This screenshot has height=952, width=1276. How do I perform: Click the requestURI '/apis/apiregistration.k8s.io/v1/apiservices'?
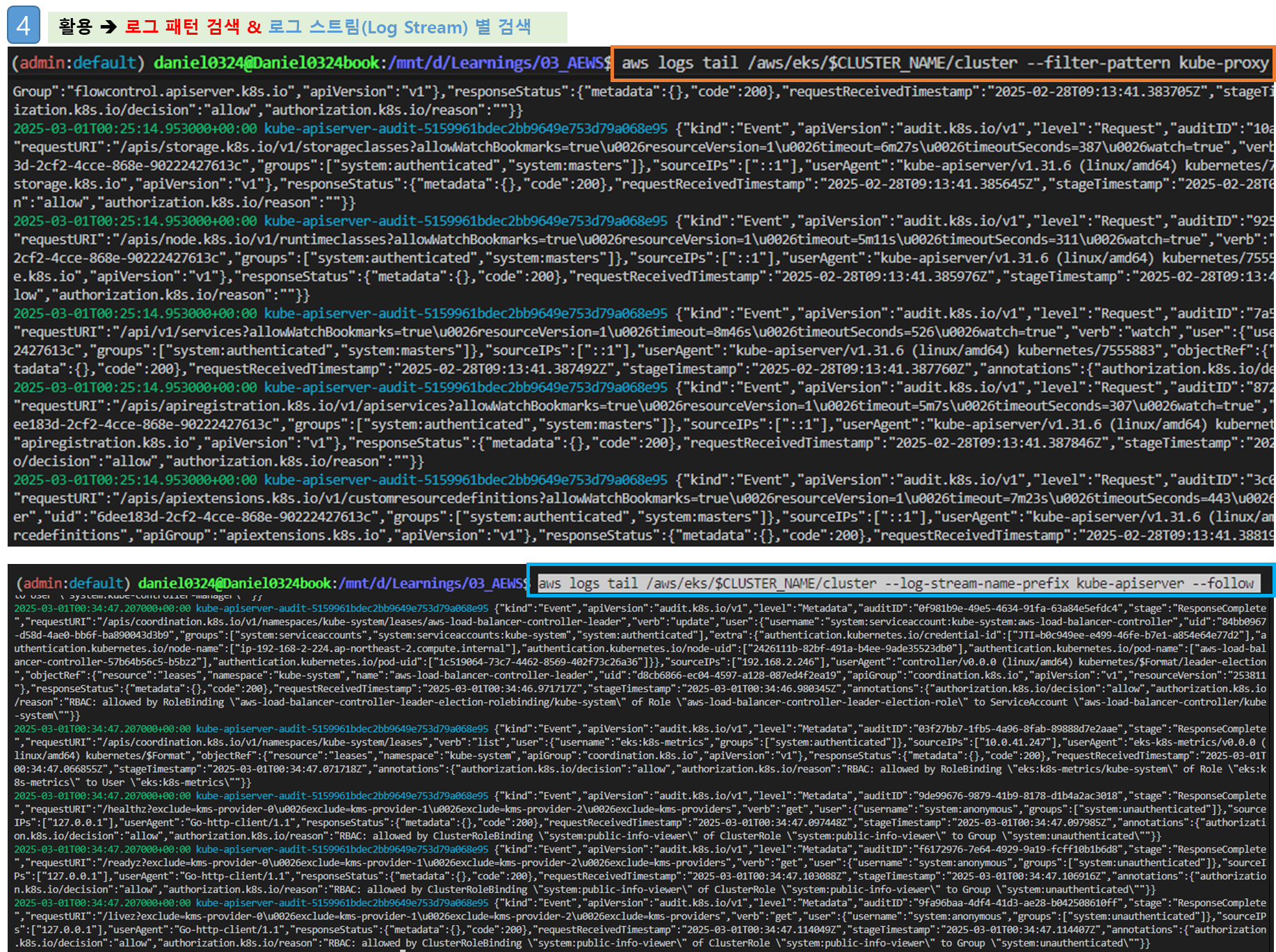point(284,406)
